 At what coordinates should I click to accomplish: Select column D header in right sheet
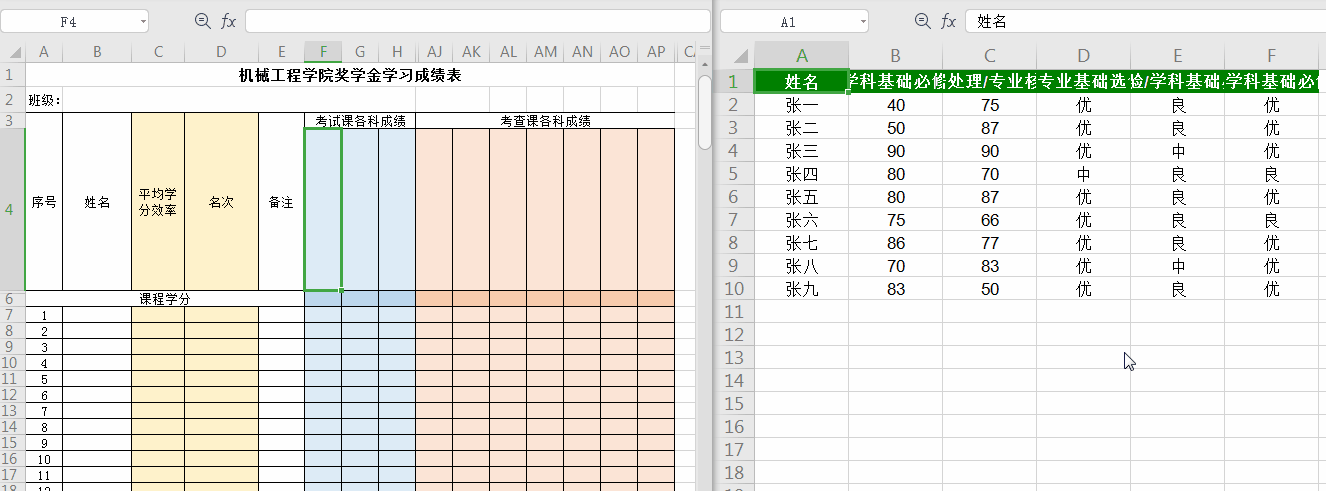(1083, 55)
